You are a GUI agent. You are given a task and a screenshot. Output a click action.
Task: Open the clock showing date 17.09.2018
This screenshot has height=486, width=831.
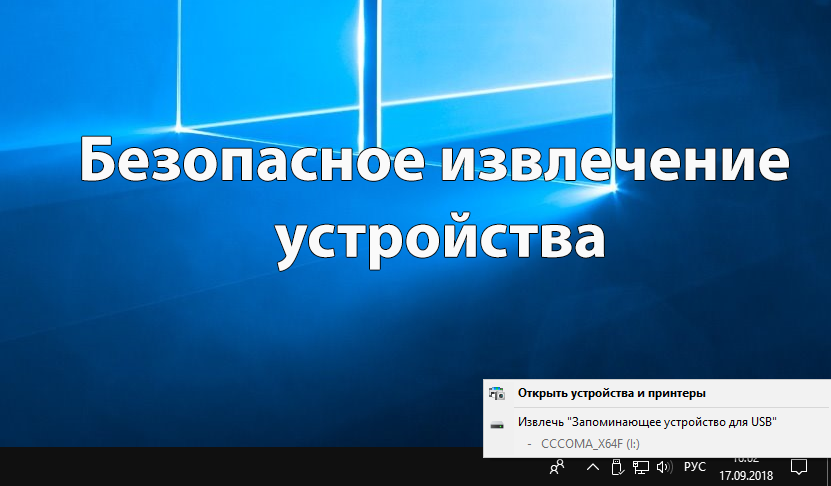[x=745, y=469]
